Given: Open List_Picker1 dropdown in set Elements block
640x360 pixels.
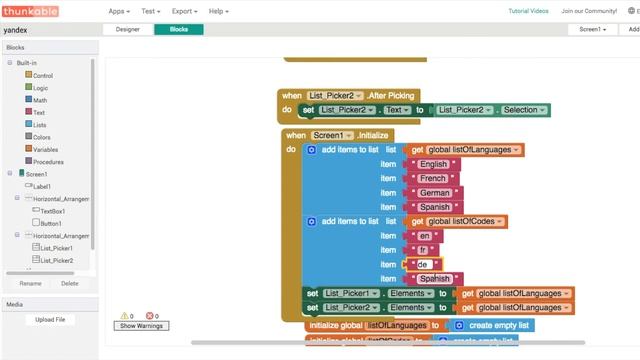Looking at the screenshot, I should (x=351, y=293).
